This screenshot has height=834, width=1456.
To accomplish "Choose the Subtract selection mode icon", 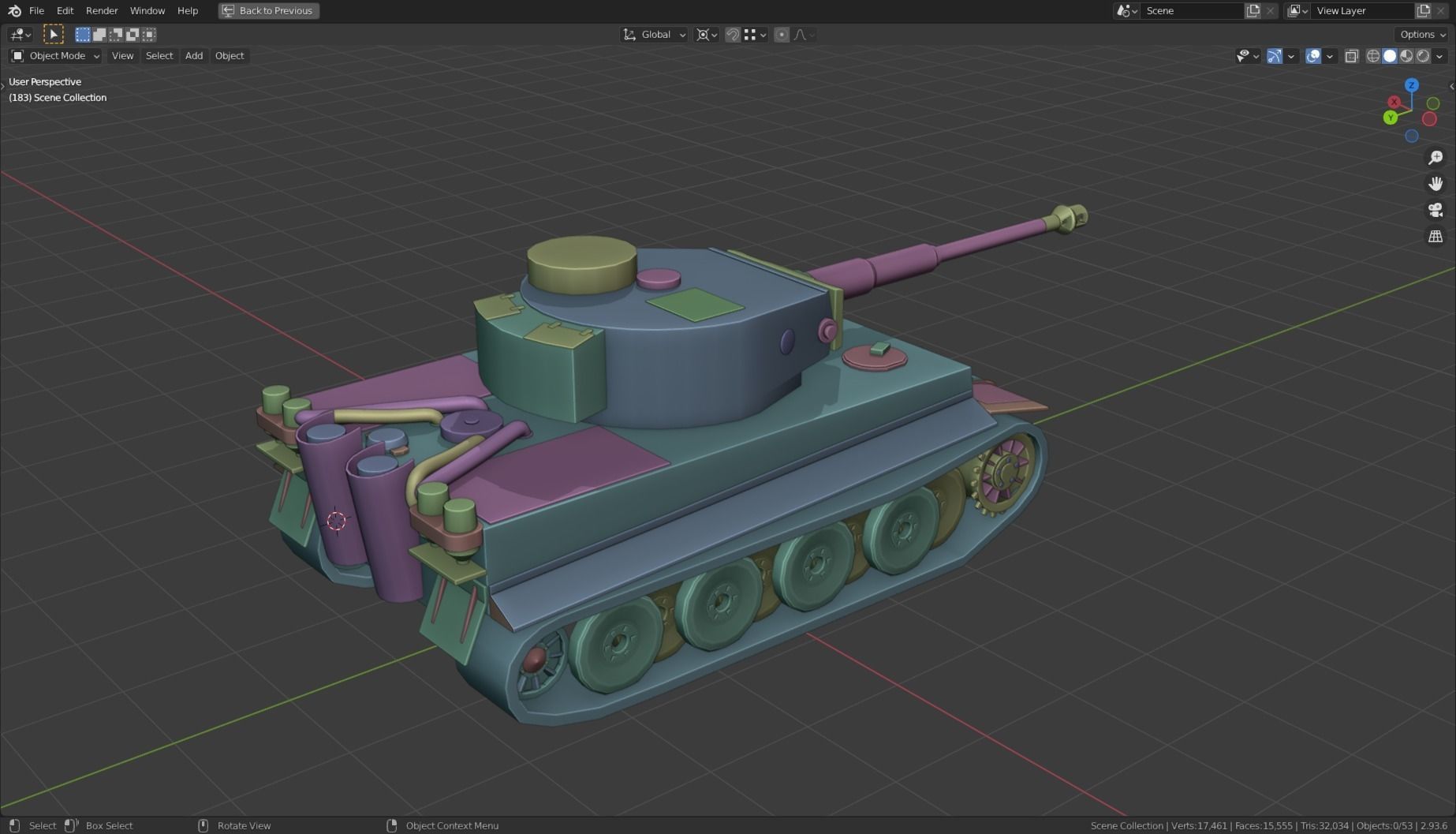I will 116,35.
